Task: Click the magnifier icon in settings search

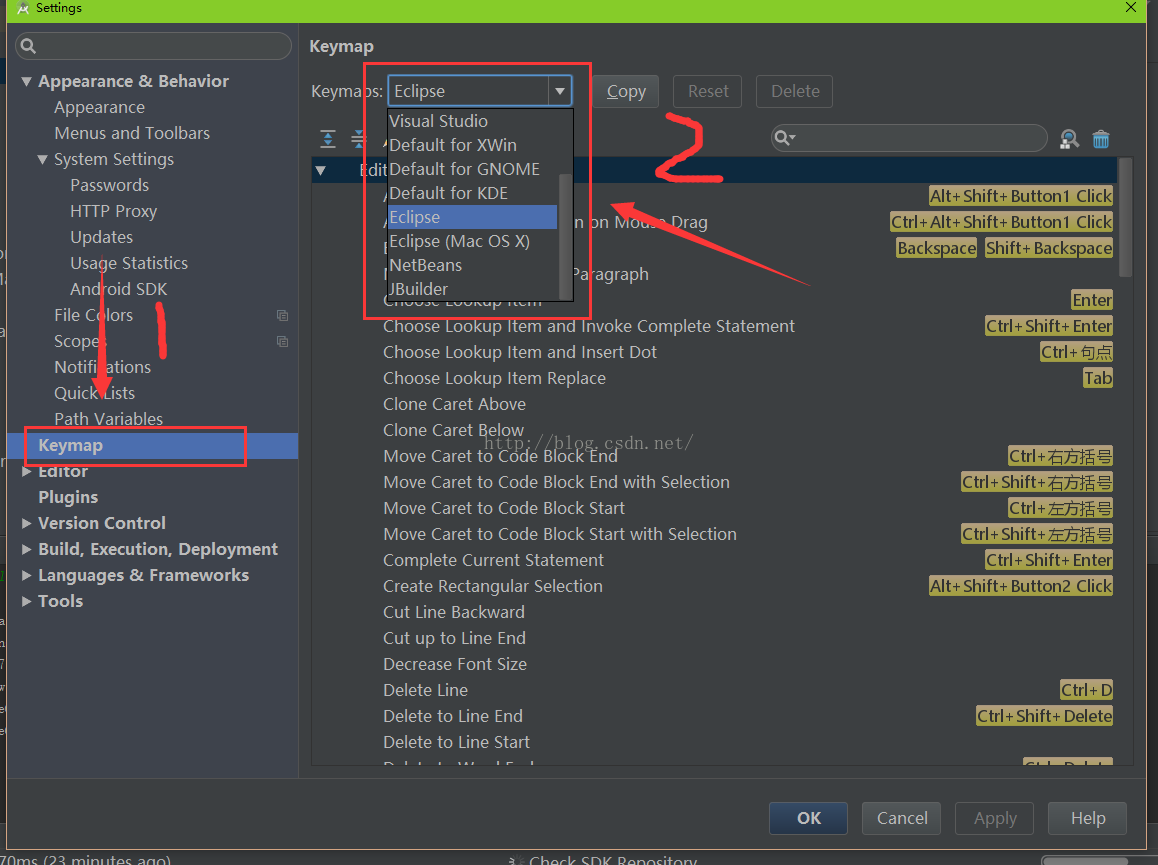Action: 28,46
